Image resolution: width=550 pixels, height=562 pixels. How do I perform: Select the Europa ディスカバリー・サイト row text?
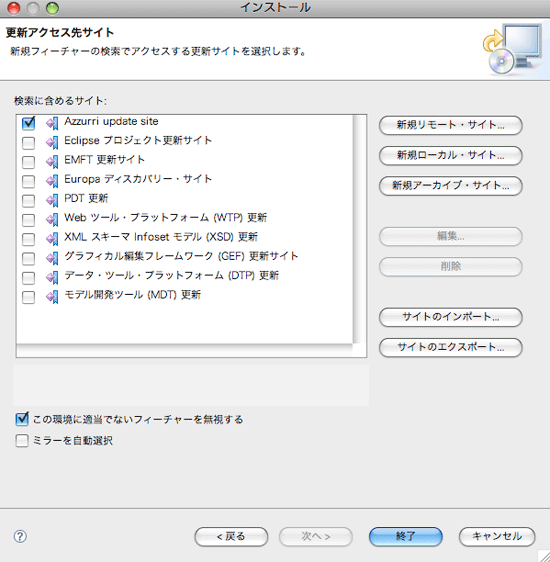pyautogui.click(x=138, y=179)
